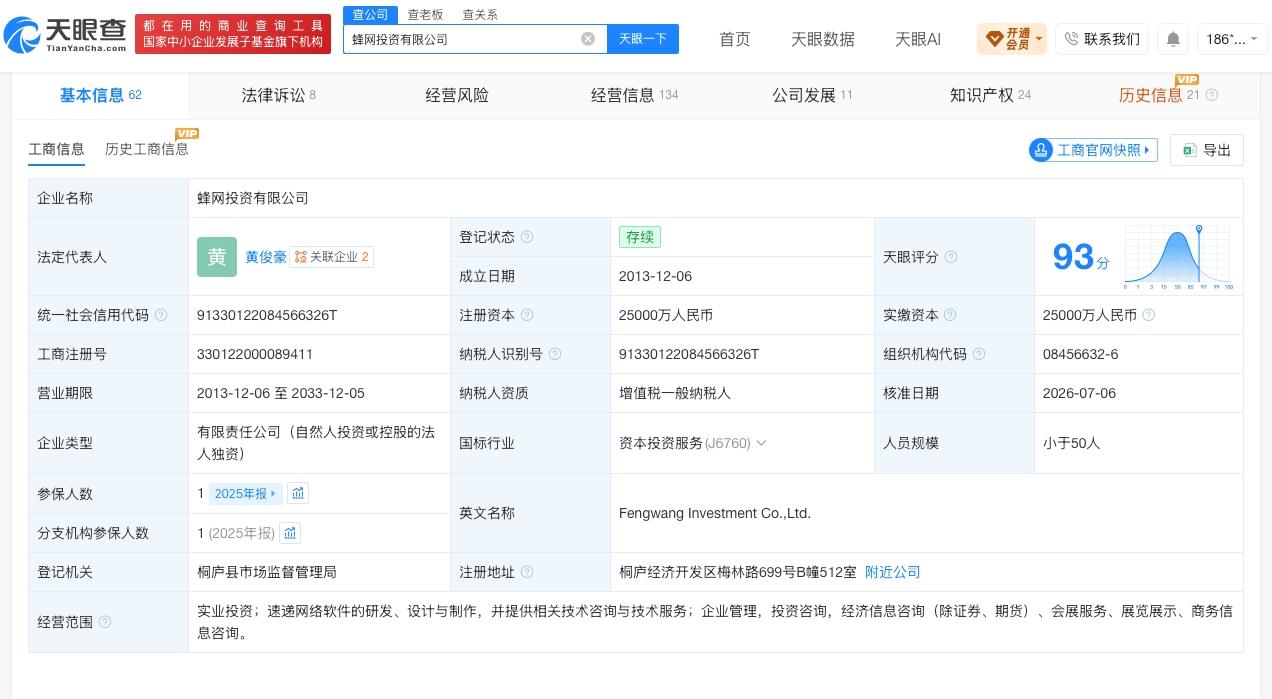The width and height of the screenshot is (1272, 699).
Task: Open 天眼数据 in top navigation
Action: point(823,39)
